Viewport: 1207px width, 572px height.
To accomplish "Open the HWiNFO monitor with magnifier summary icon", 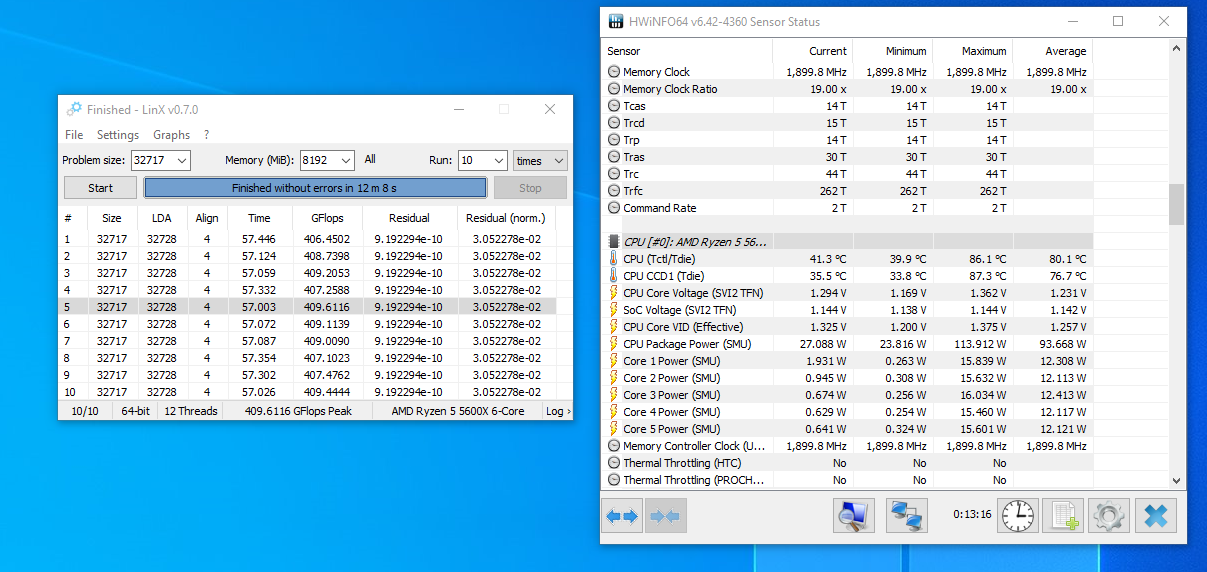I will click(x=854, y=516).
